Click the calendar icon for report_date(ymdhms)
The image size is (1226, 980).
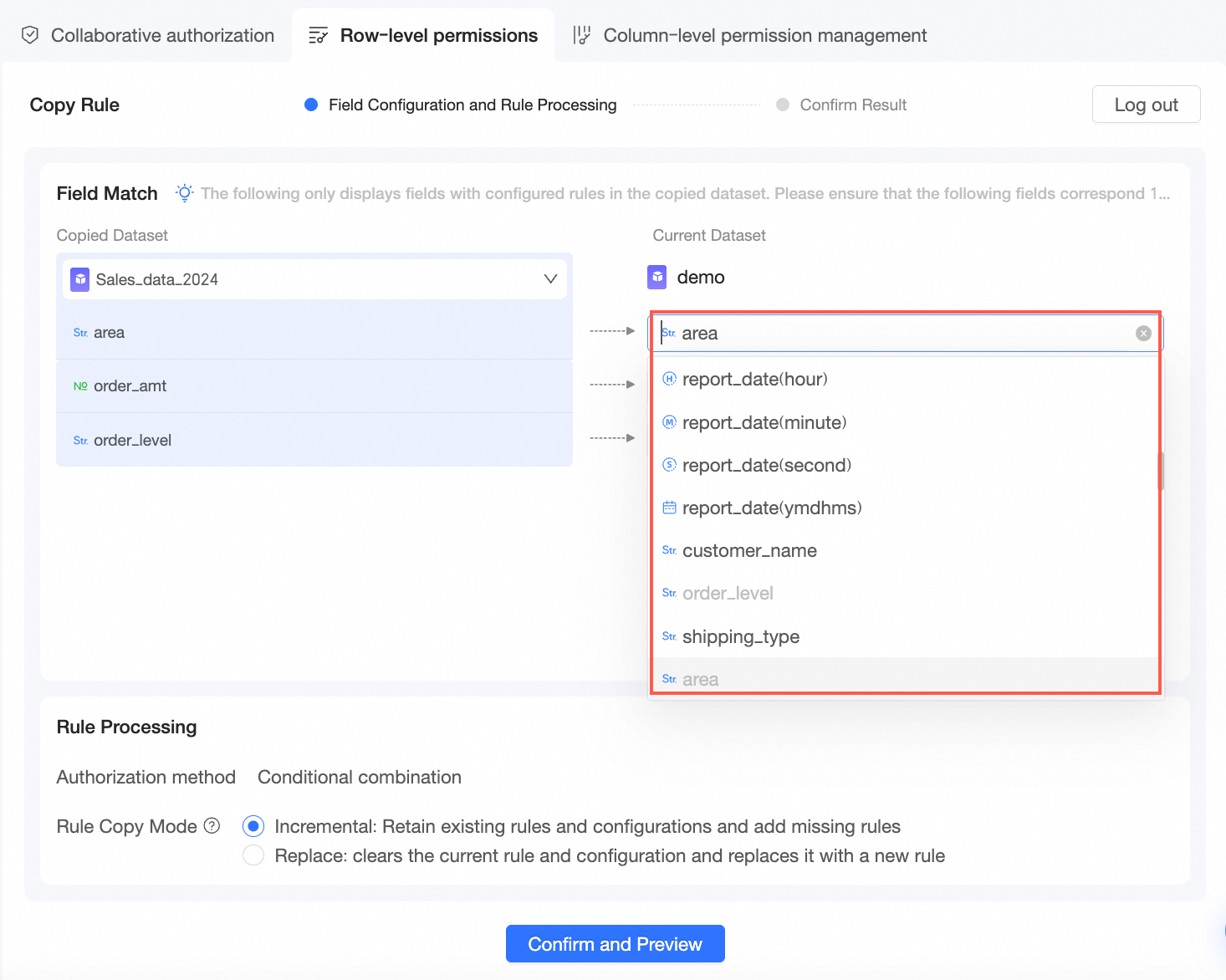point(669,508)
